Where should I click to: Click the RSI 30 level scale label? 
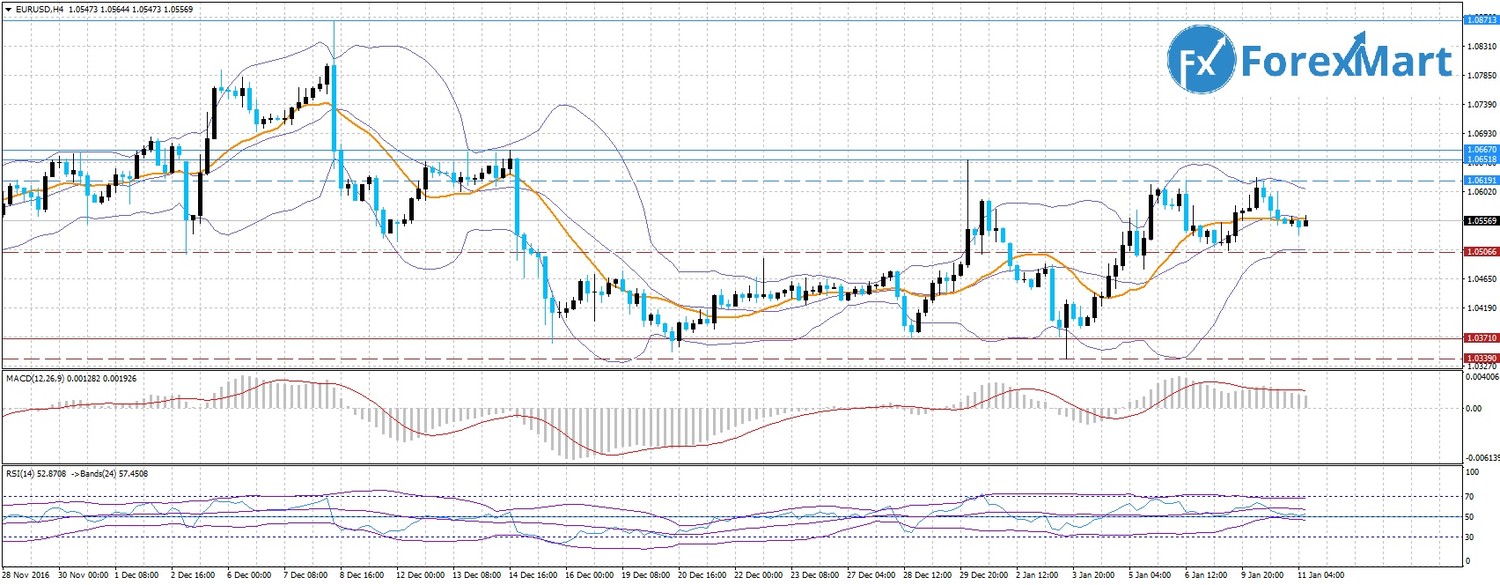[1471, 537]
